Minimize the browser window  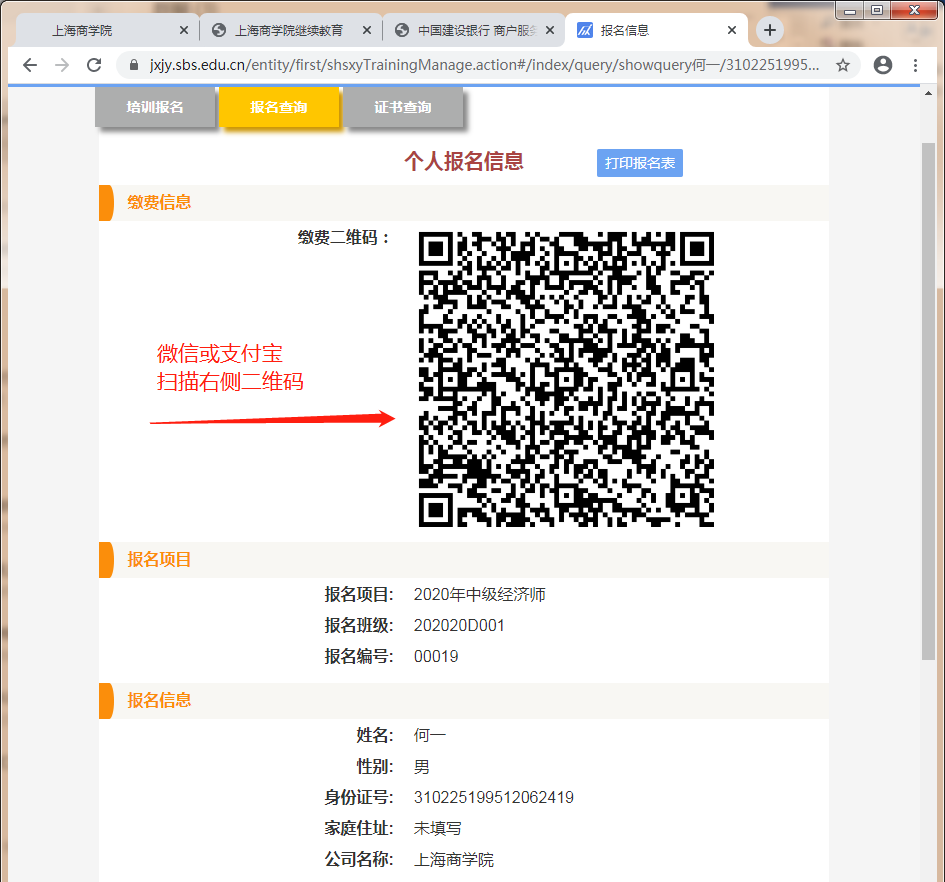click(850, 10)
